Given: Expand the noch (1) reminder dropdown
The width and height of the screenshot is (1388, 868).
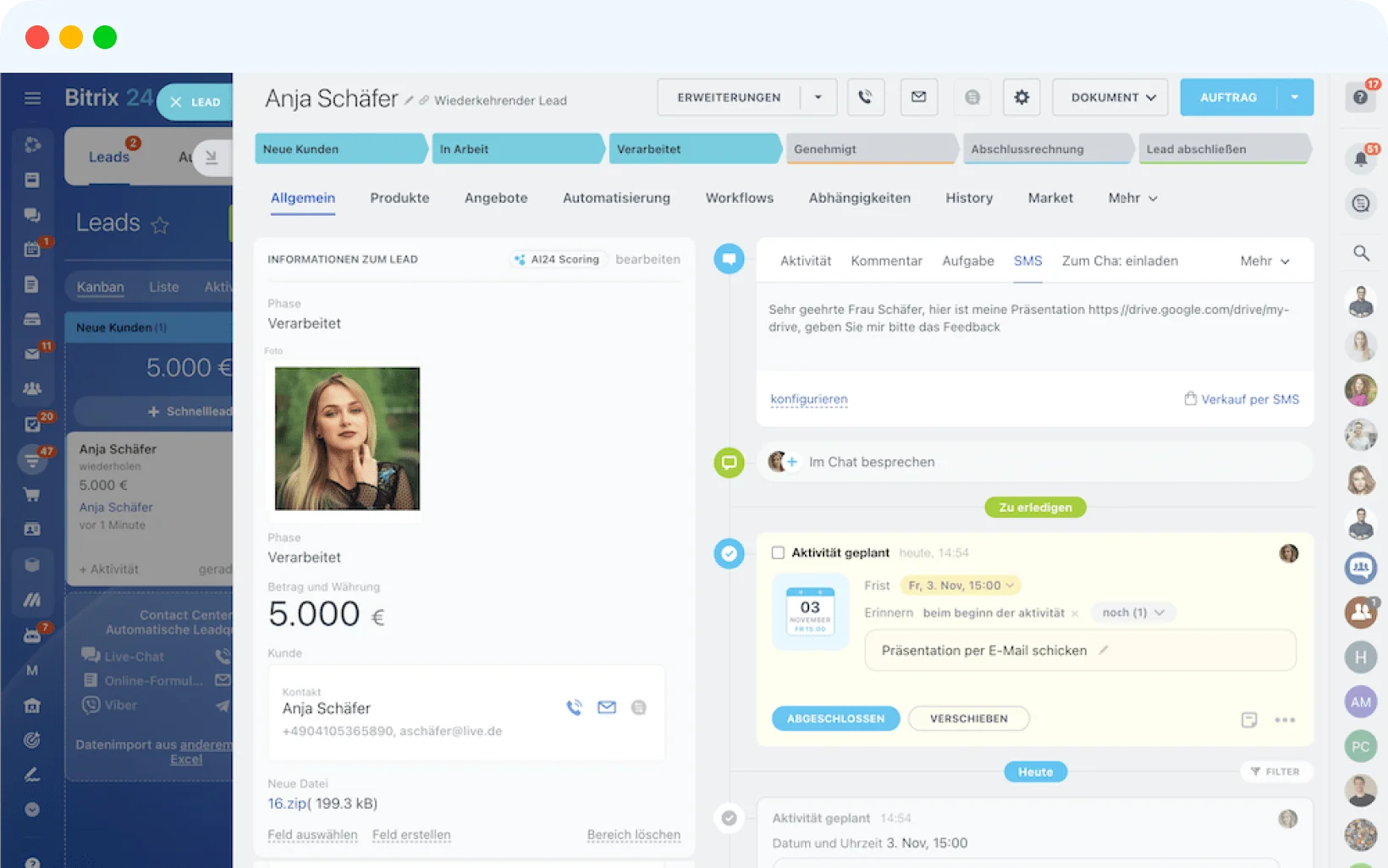Looking at the screenshot, I should 1133,613.
